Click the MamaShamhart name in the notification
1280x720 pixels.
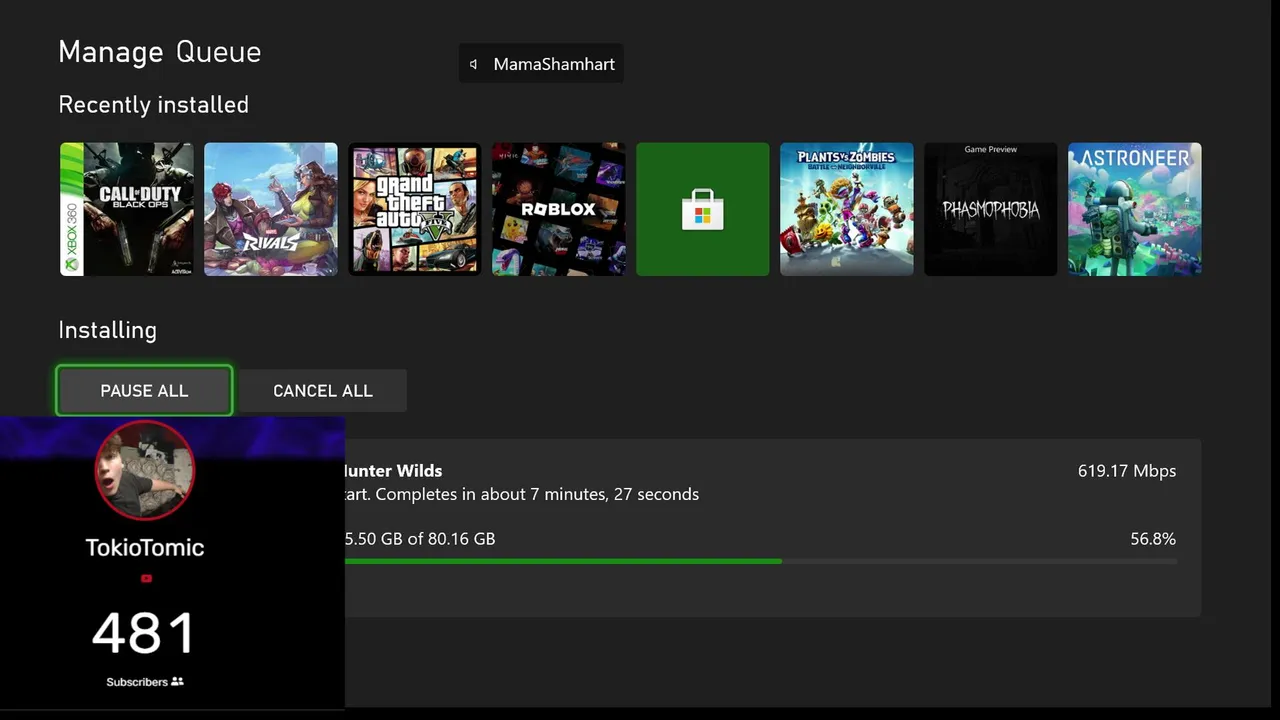(554, 64)
